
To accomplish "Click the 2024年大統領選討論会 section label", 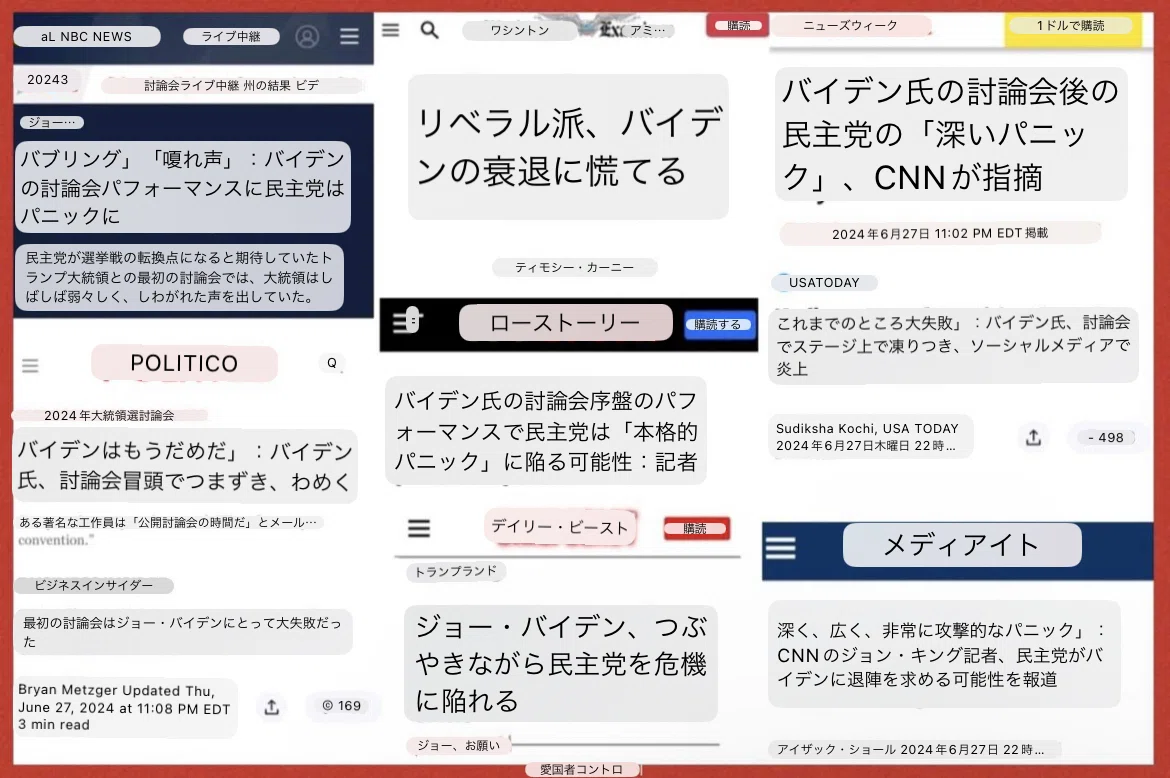I will point(109,415).
